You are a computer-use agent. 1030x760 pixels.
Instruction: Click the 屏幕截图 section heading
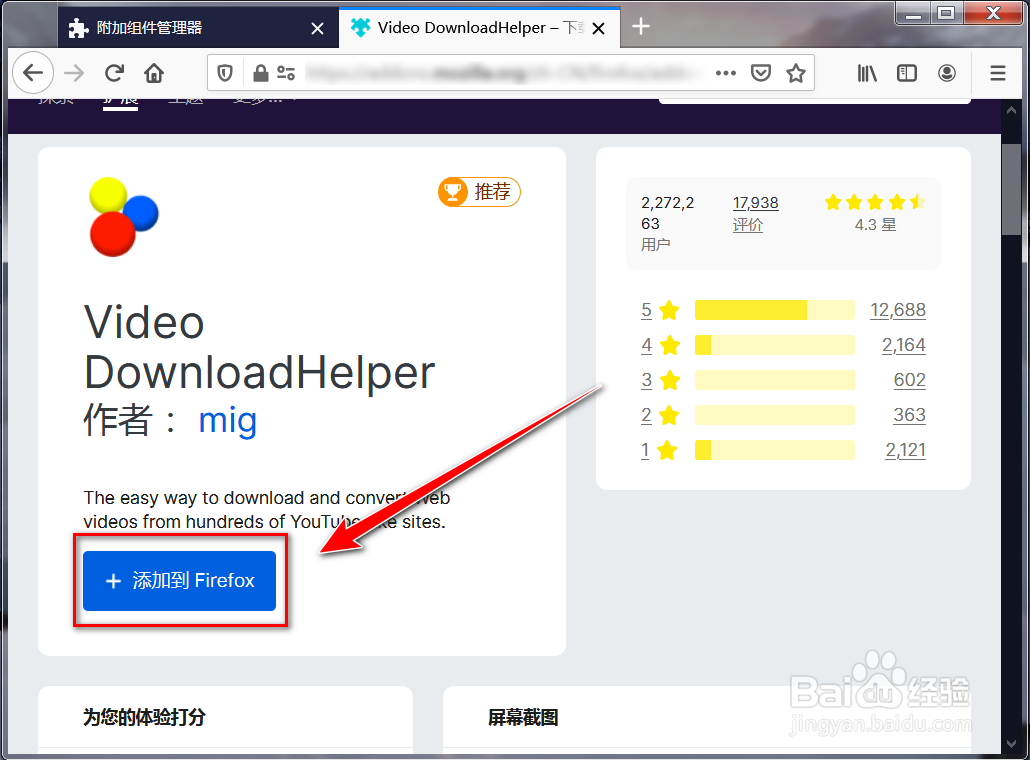click(x=523, y=717)
